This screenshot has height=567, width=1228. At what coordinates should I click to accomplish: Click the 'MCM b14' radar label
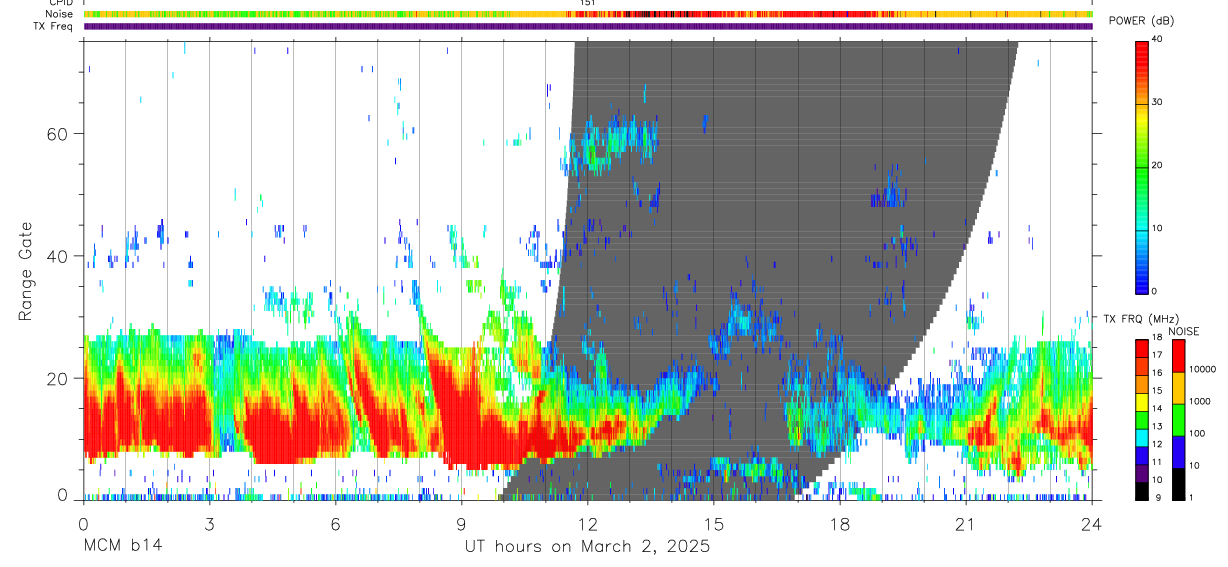(x=121, y=547)
